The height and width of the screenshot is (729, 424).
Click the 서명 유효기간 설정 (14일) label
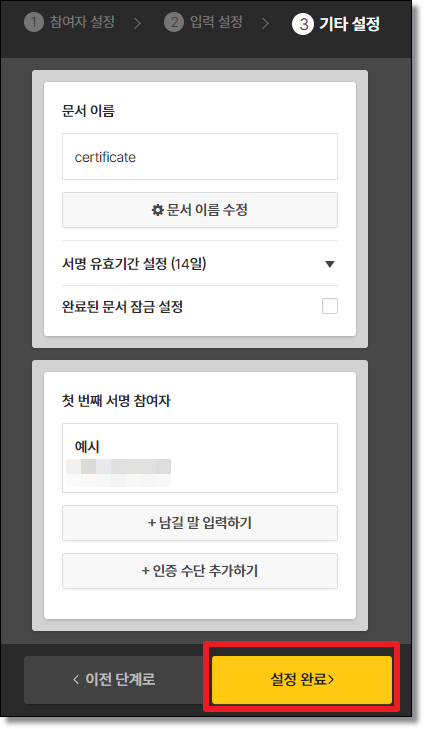point(134,264)
